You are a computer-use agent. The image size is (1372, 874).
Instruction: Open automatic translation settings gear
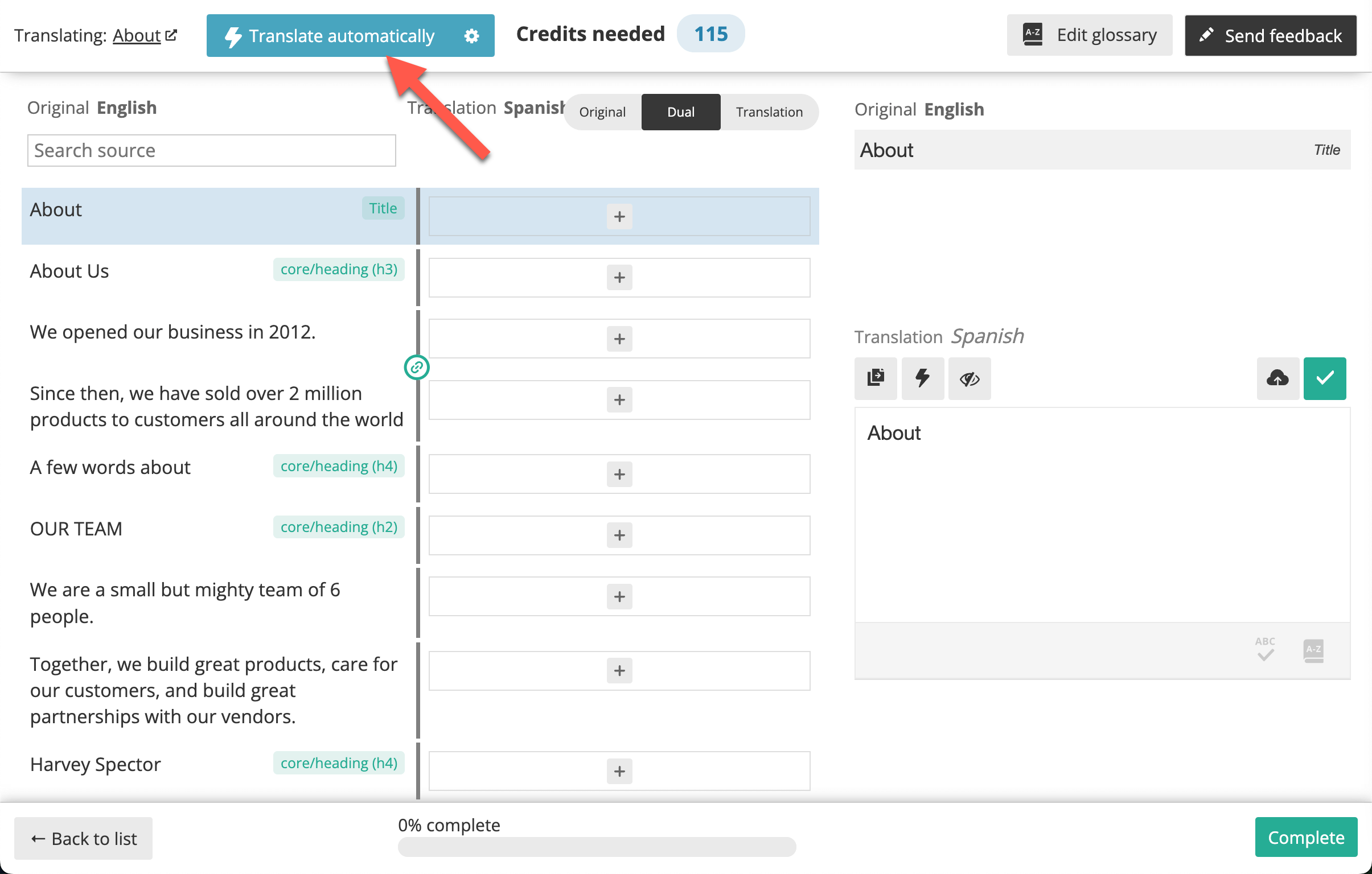pyautogui.click(x=471, y=36)
